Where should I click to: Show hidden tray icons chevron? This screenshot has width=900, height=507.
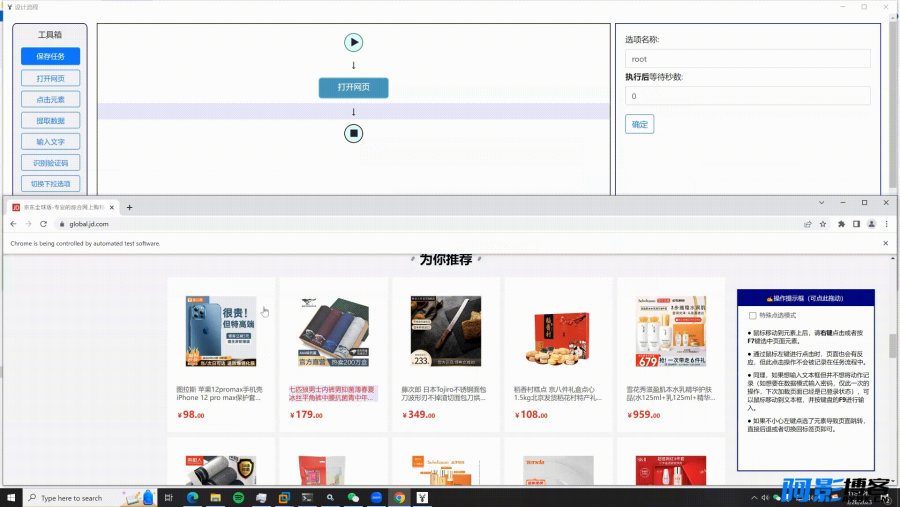(x=754, y=498)
